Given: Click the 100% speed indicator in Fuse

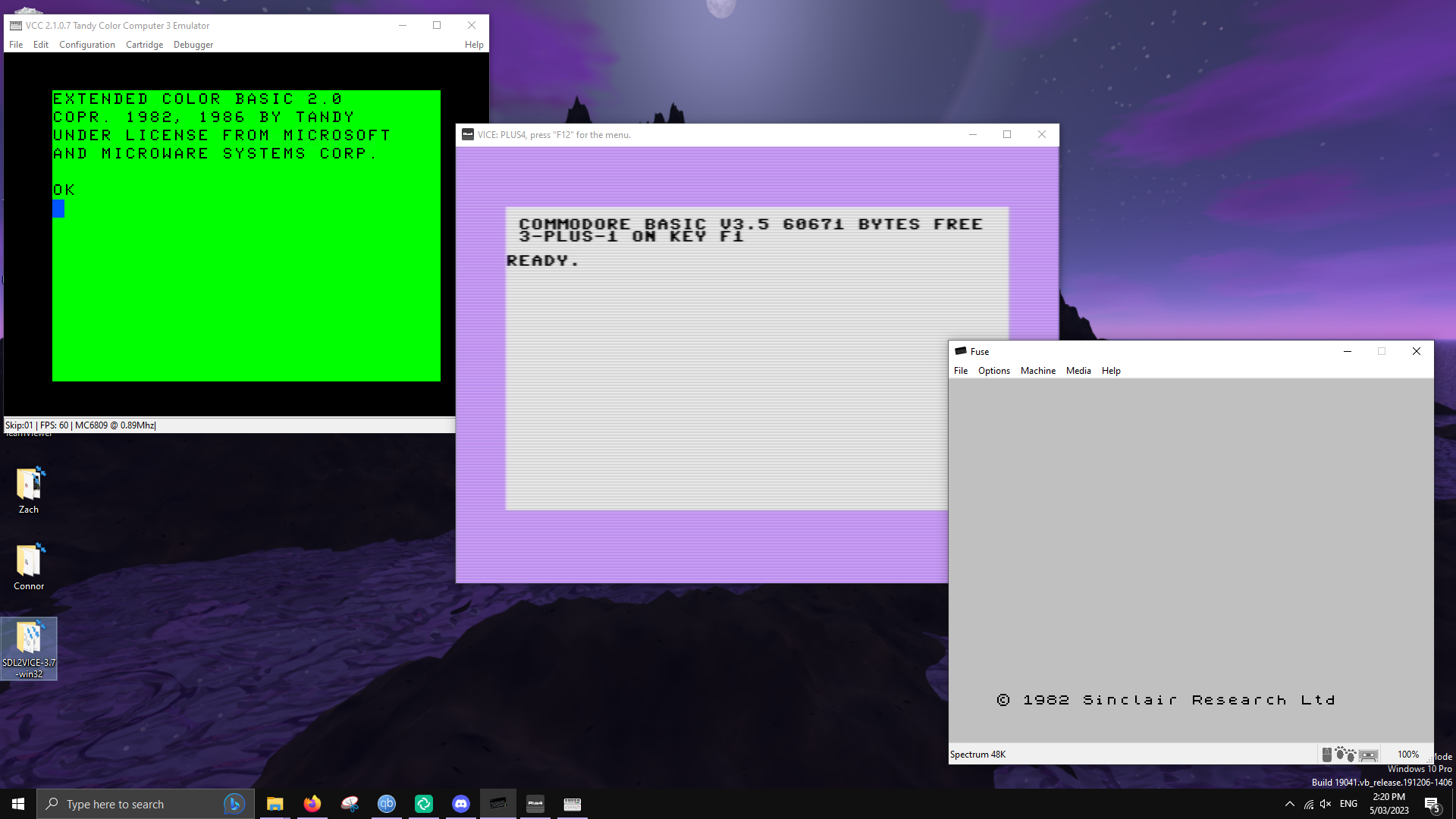Looking at the screenshot, I should point(1408,755).
